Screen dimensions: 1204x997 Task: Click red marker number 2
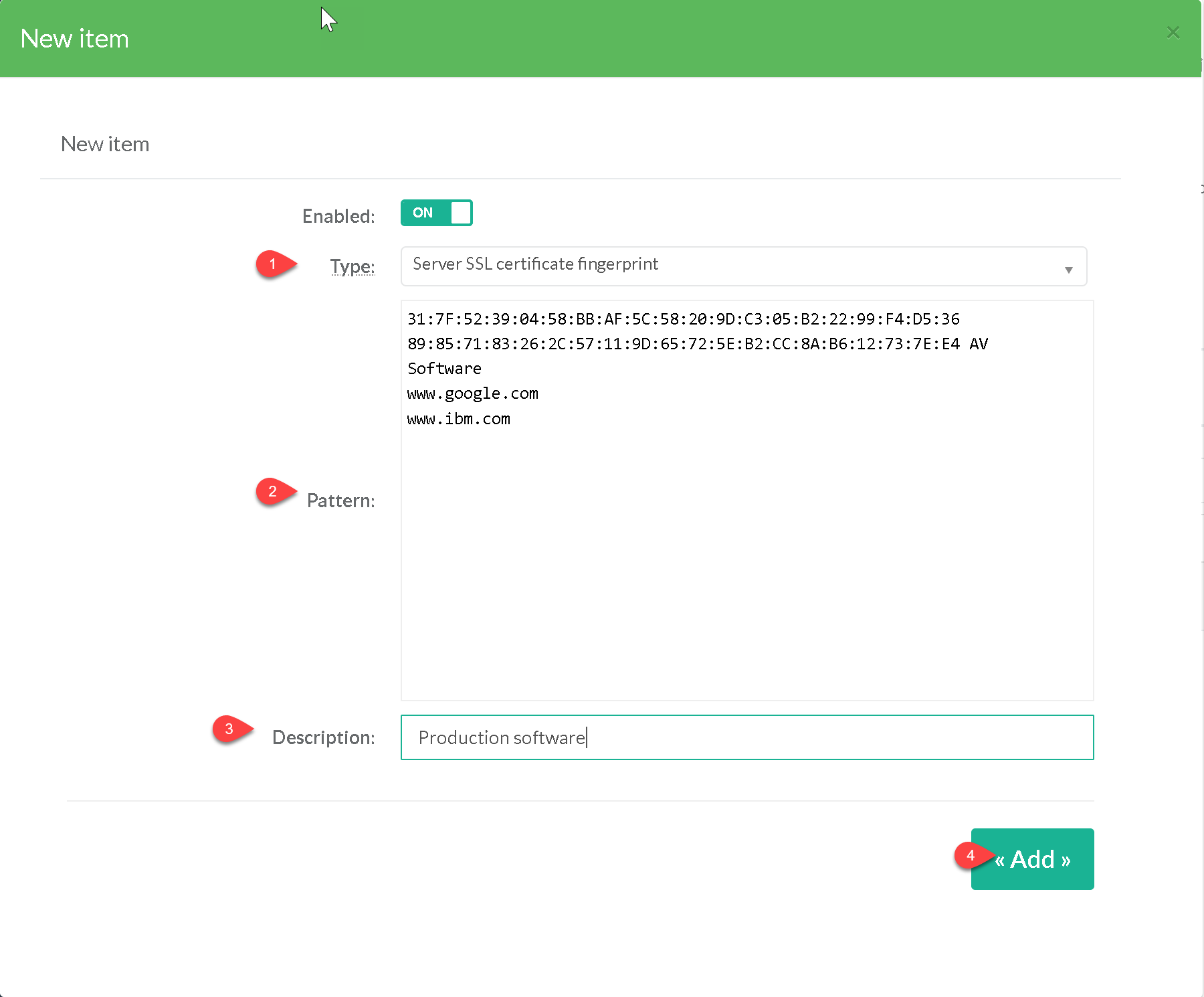(273, 492)
